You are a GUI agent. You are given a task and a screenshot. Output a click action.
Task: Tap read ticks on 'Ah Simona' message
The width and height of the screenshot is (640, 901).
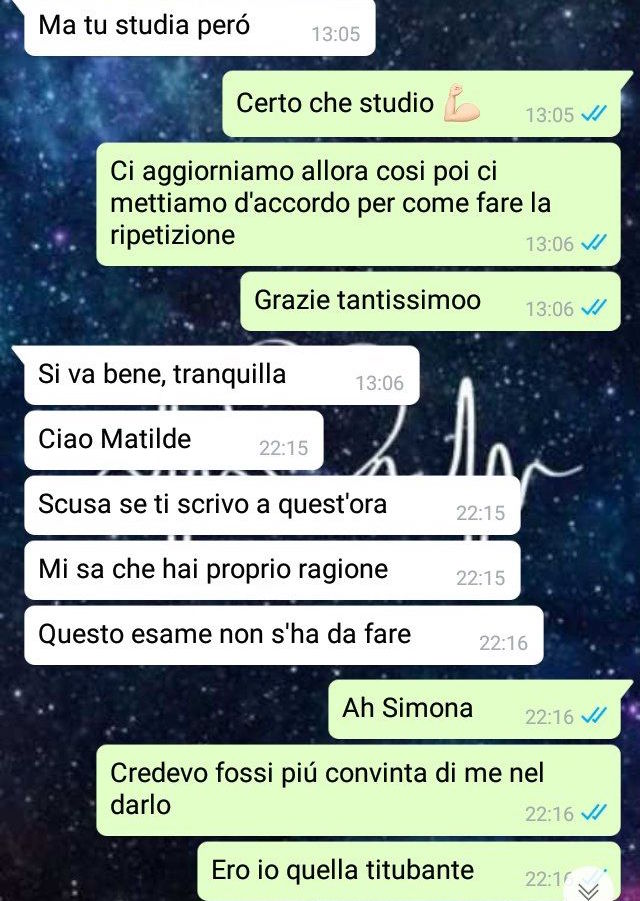[x=593, y=717]
